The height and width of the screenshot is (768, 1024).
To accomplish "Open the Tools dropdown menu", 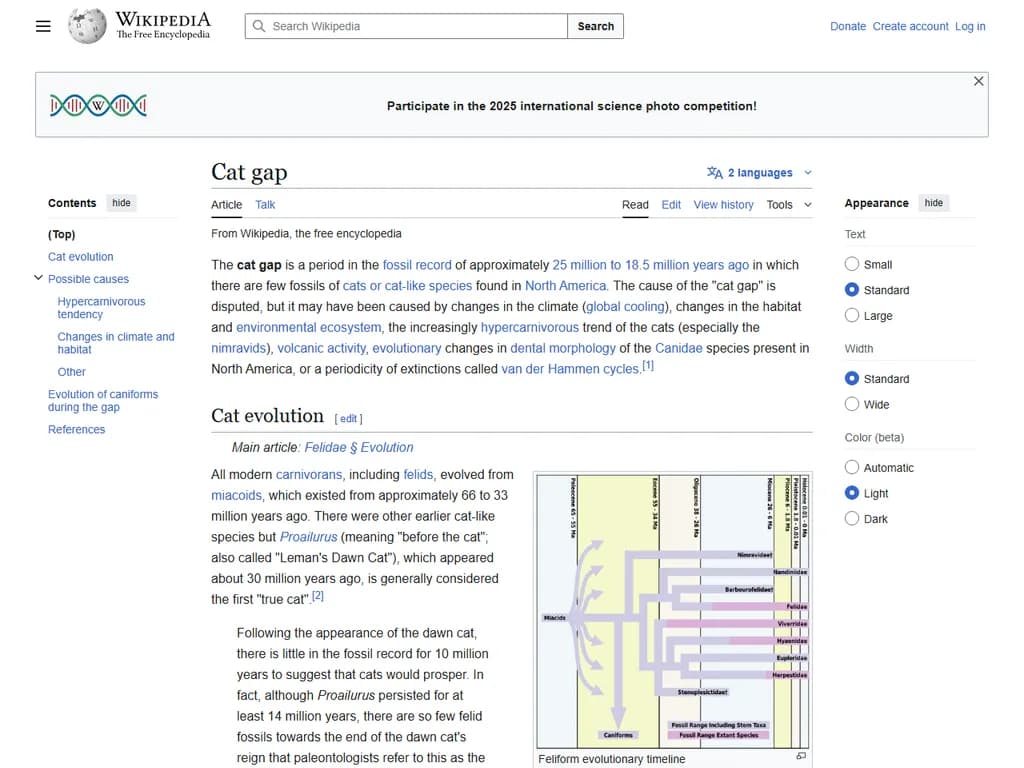I will 788,205.
